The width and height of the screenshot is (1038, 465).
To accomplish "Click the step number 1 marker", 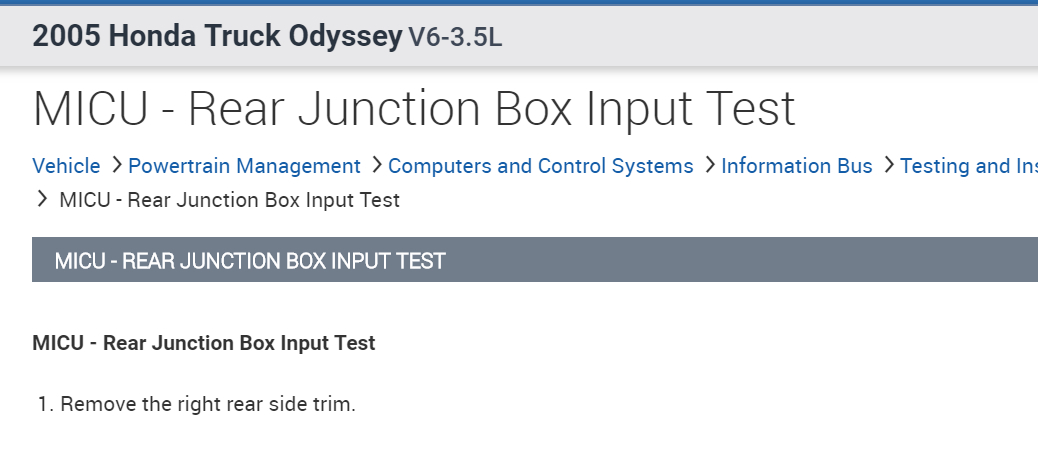I will pyautogui.click(x=44, y=405).
